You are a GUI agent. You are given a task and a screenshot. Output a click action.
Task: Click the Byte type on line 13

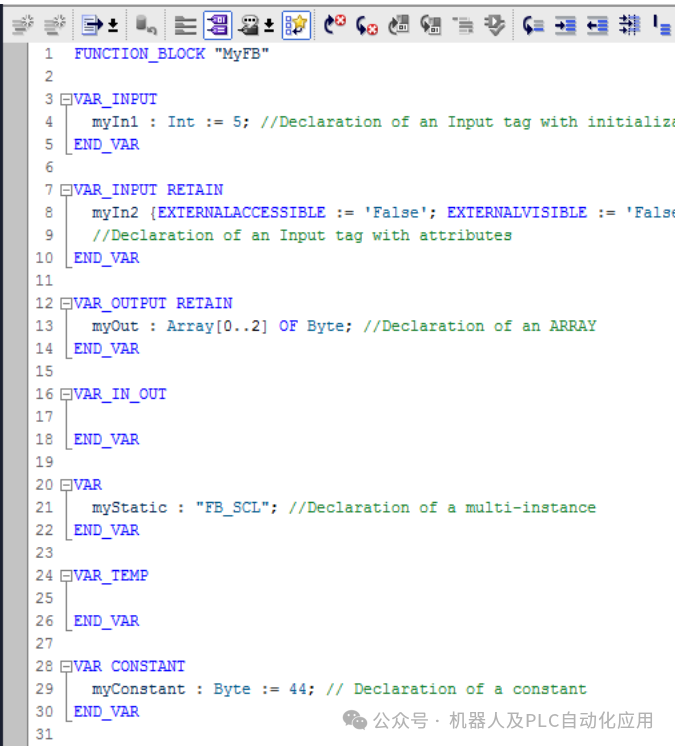click(x=325, y=326)
